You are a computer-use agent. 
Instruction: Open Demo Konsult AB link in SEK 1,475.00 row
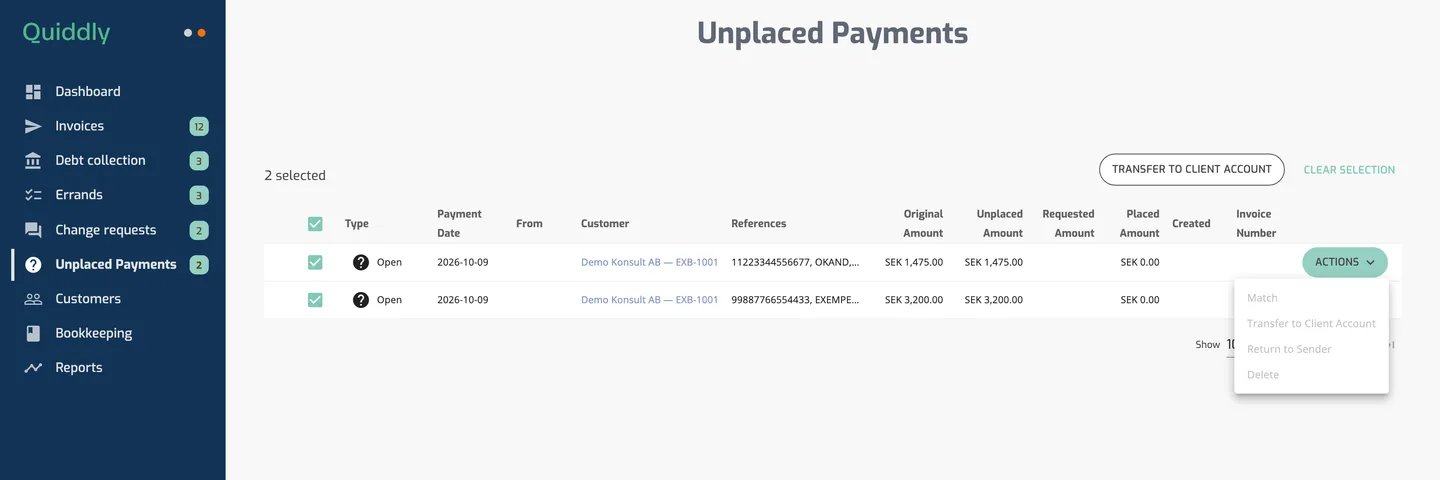[x=649, y=262]
